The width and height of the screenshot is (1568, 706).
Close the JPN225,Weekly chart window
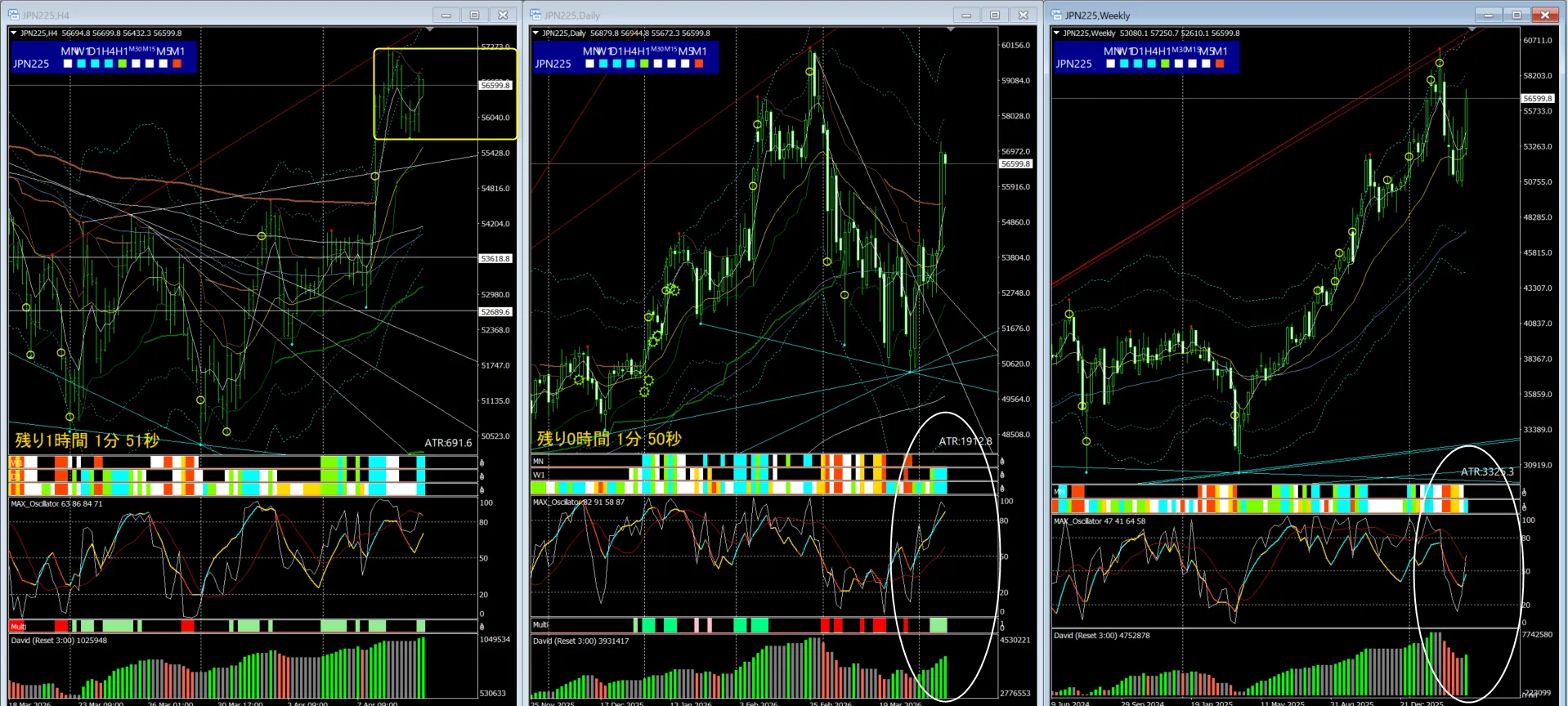1545,15
